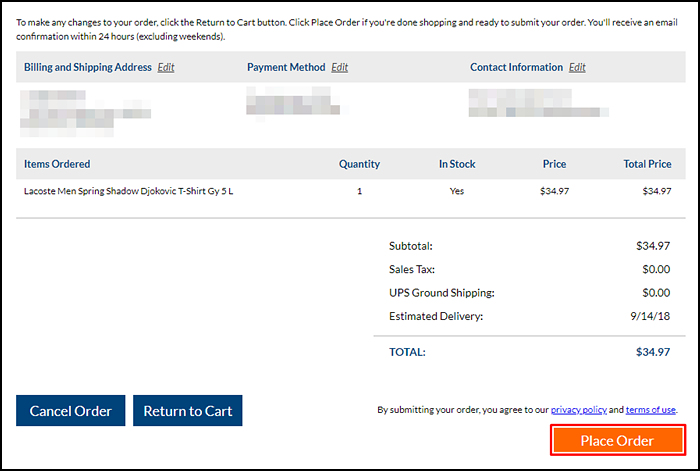Click the Quantity column header

[x=359, y=164]
